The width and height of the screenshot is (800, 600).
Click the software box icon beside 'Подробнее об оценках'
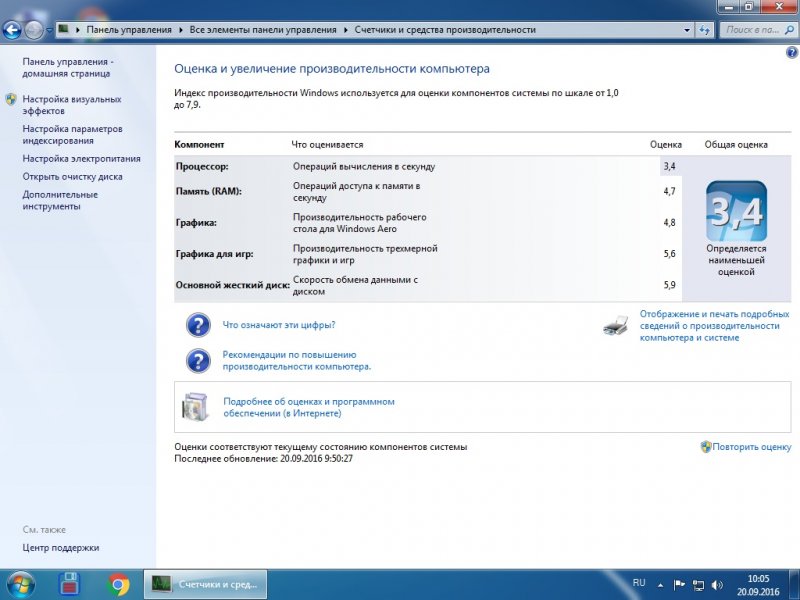pyautogui.click(x=195, y=407)
